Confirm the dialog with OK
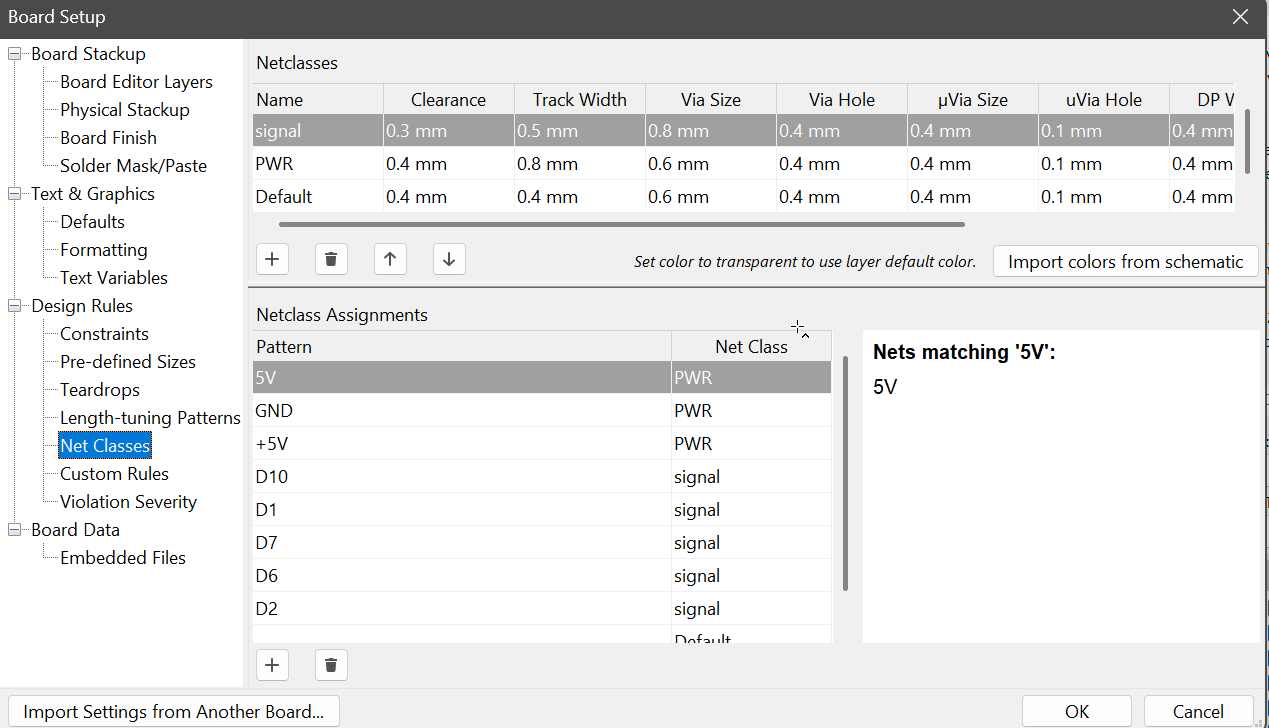Viewport: 1269px width, 728px height. 1076,712
